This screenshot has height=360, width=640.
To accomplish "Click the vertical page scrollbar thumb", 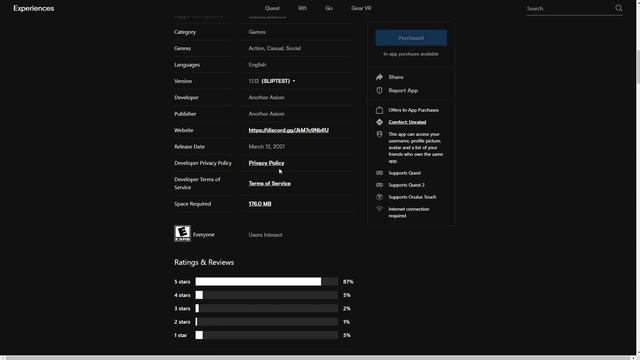I will click(638, 66).
